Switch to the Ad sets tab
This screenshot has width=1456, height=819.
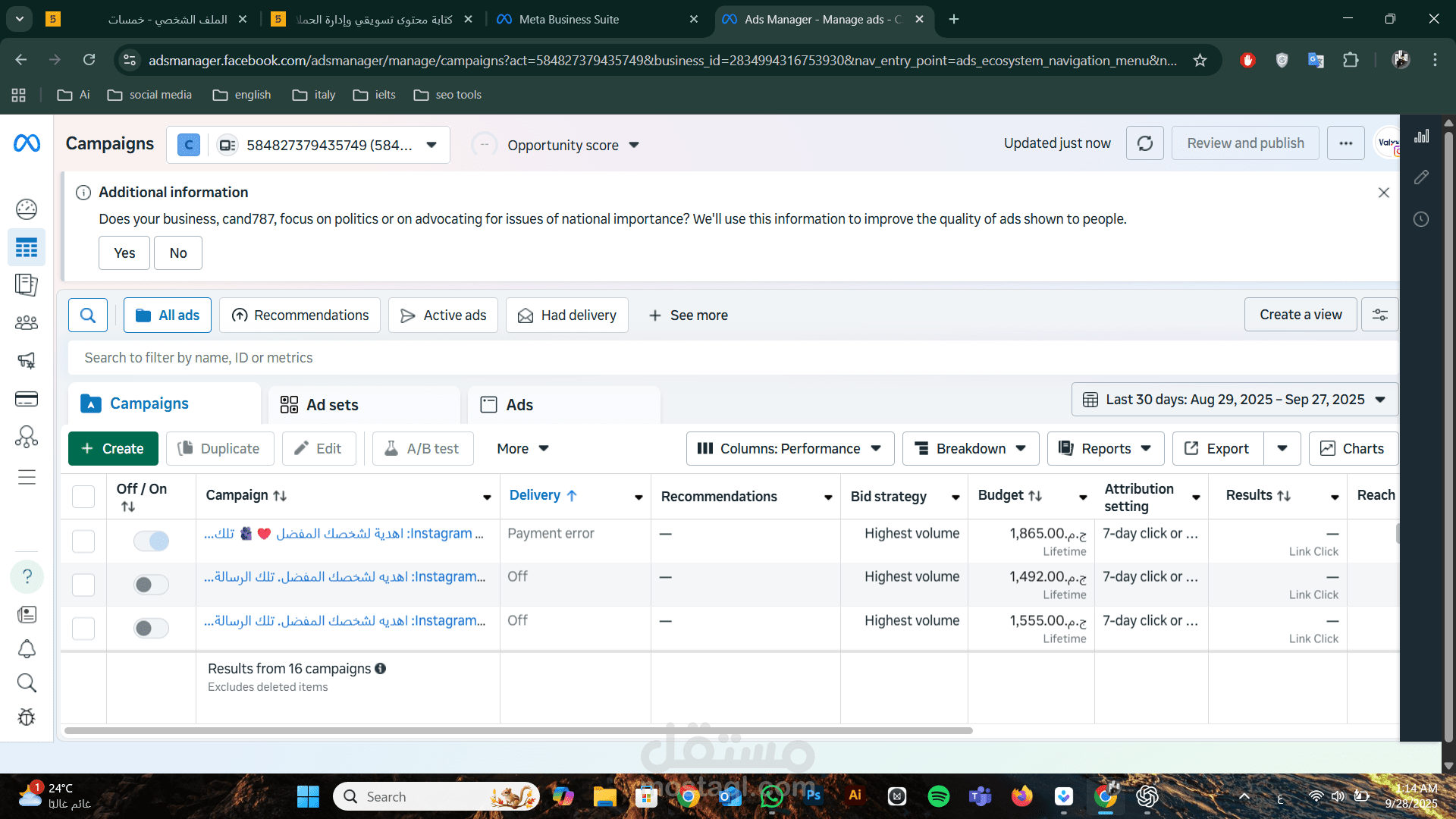click(x=331, y=405)
